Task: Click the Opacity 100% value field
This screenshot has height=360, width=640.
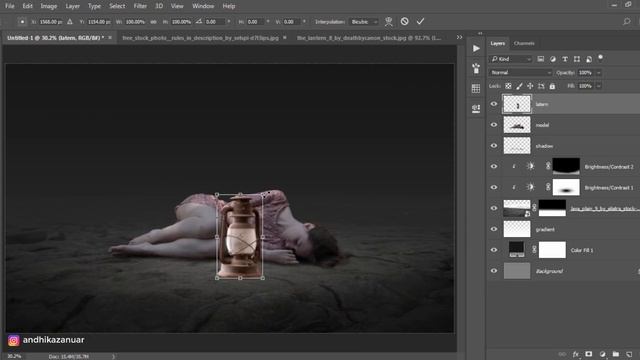Action: (x=586, y=73)
